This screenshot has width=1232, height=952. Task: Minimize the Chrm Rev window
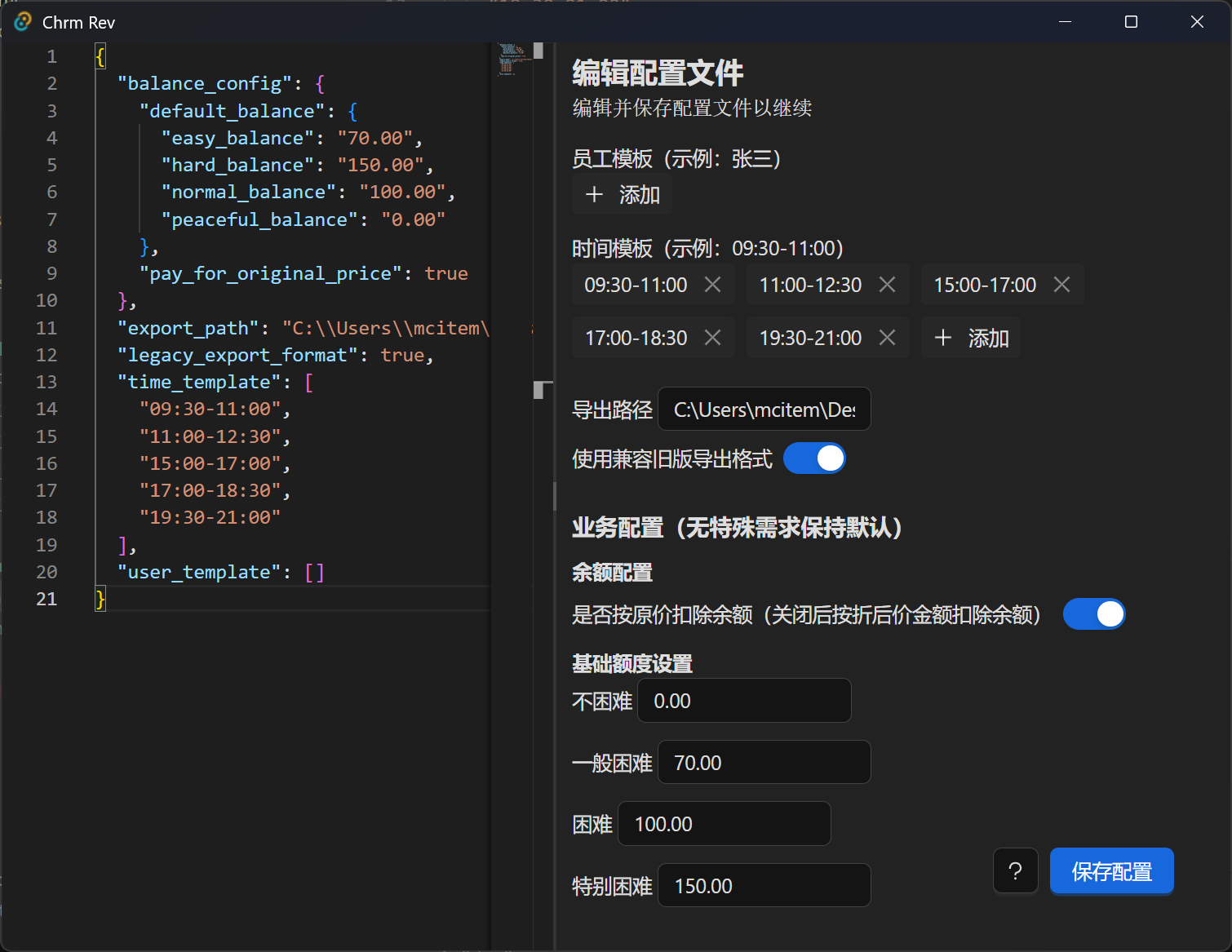pyautogui.click(x=1065, y=22)
